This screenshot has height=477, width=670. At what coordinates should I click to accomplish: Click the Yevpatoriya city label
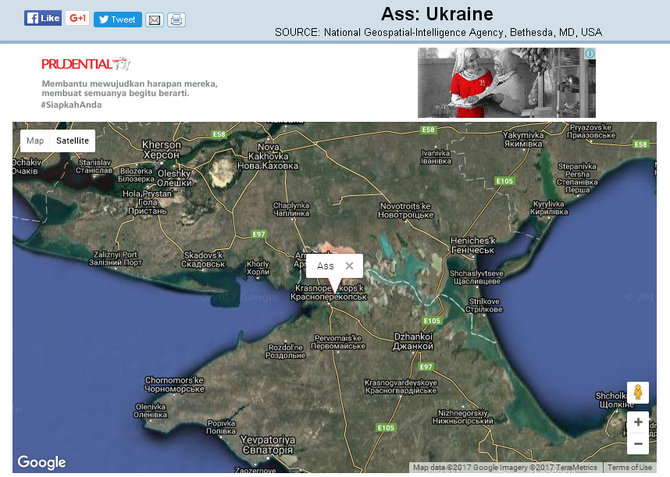268,445
